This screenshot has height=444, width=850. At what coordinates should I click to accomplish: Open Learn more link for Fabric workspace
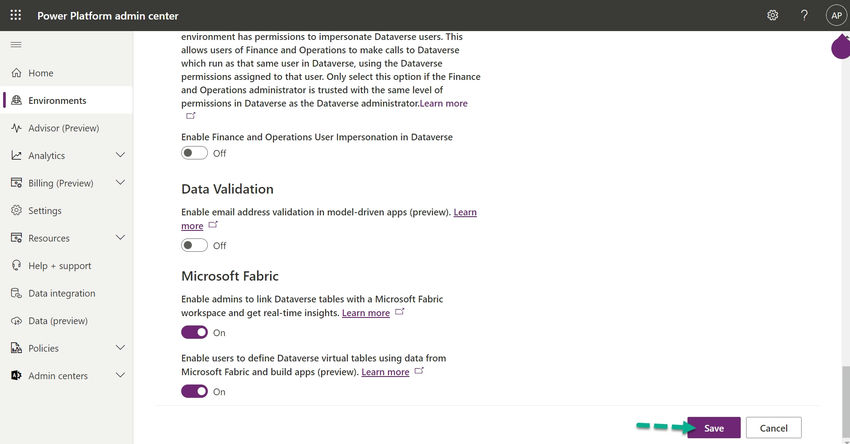366,313
